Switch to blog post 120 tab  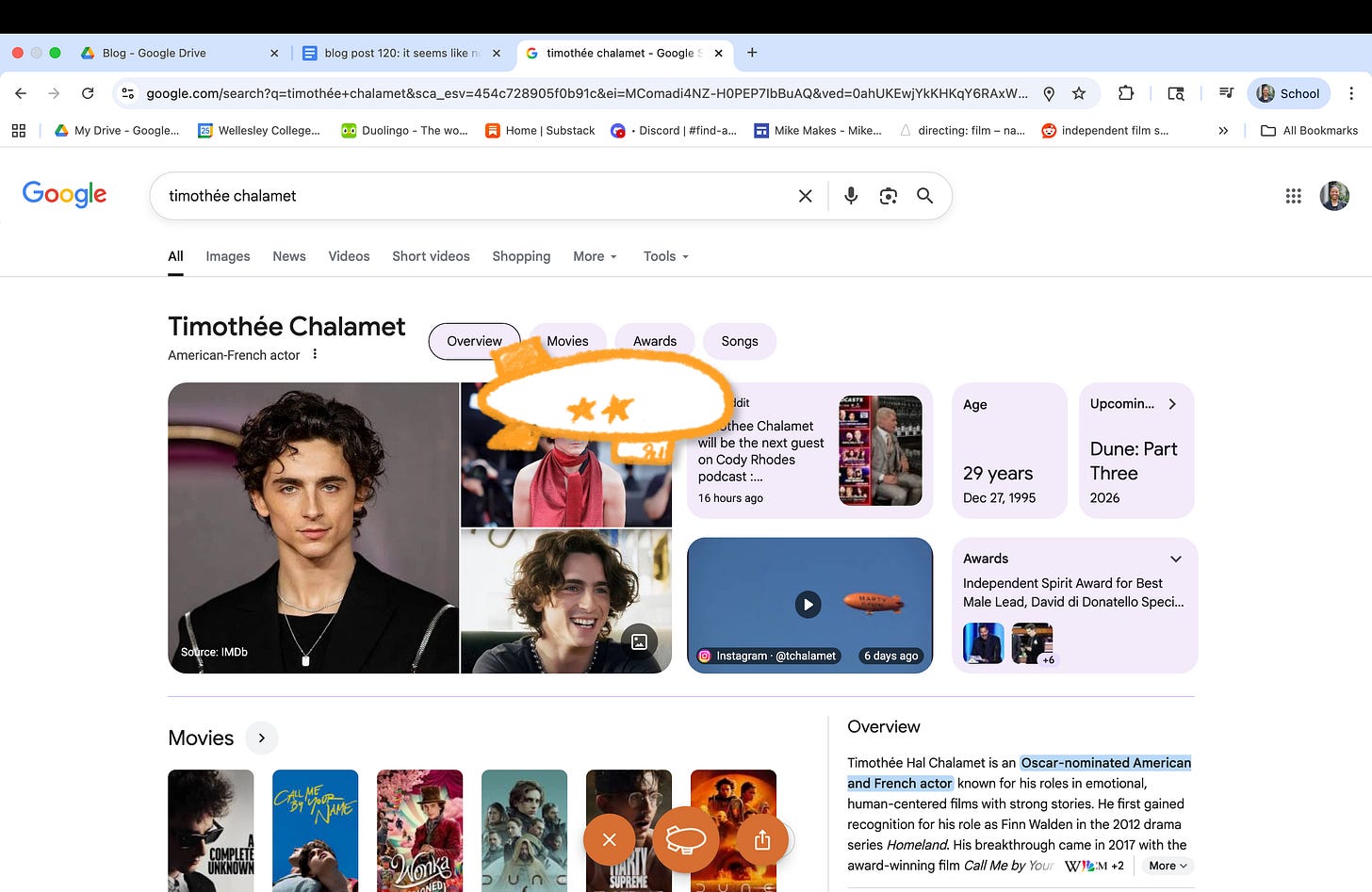(x=401, y=53)
